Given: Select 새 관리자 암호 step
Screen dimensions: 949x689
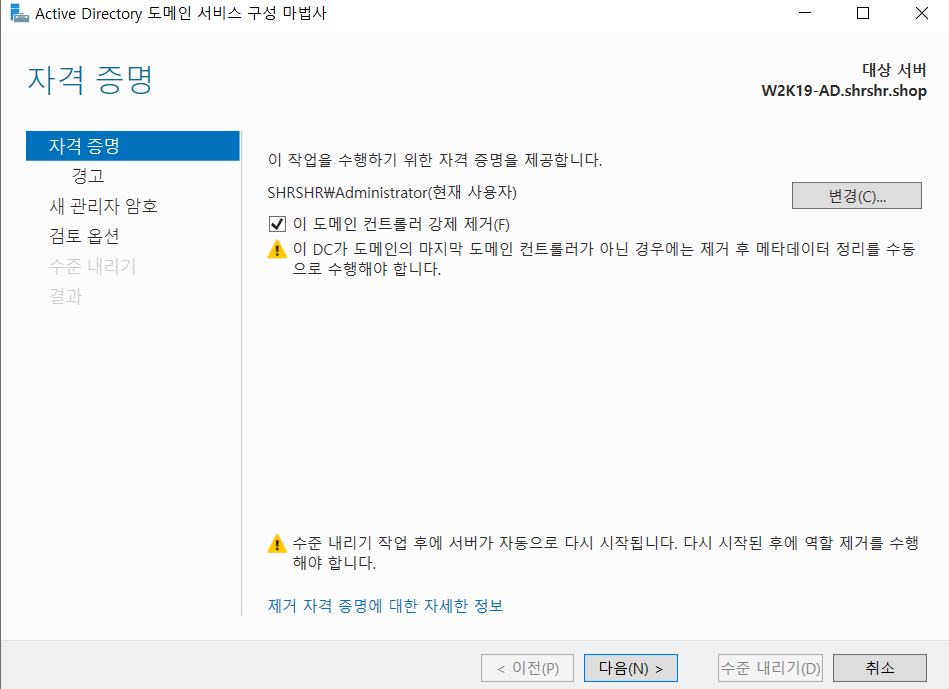Looking at the screenshot, I should (x=103, y=206).
